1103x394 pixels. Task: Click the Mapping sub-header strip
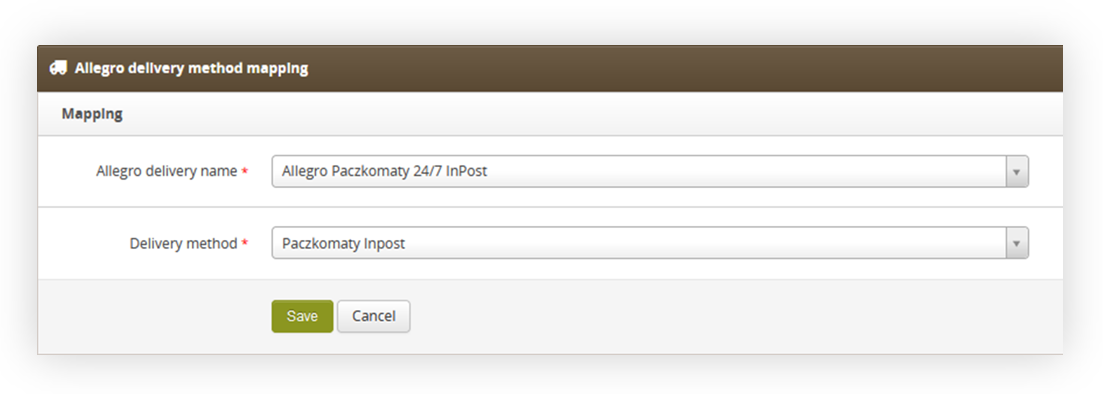point(550,114)
